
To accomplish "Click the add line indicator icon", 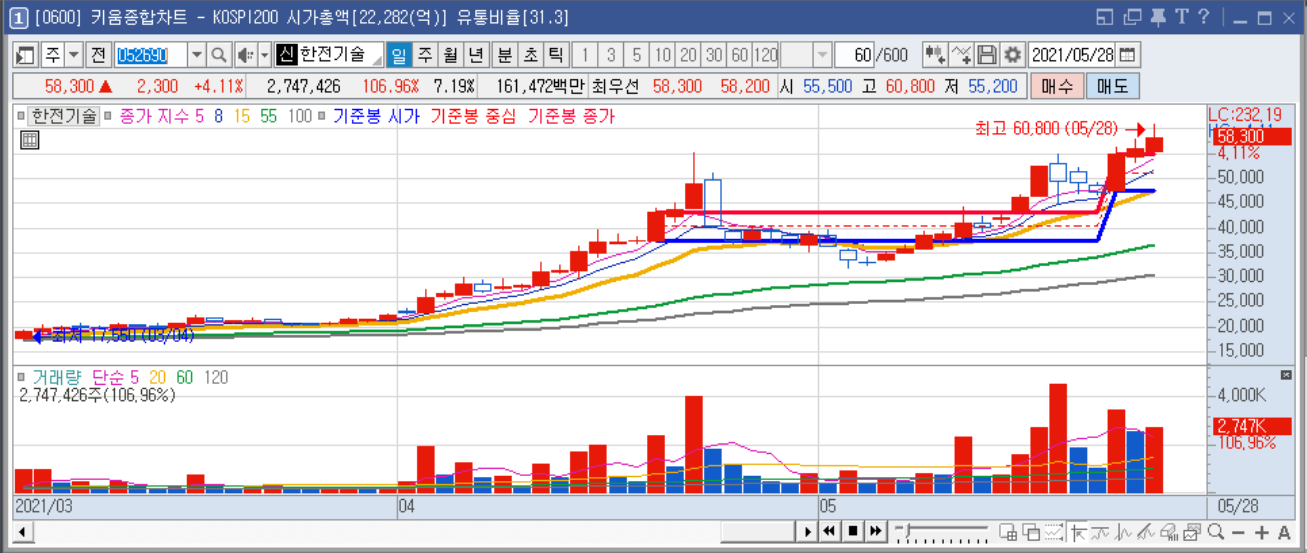I will click(x=961, y=54).
